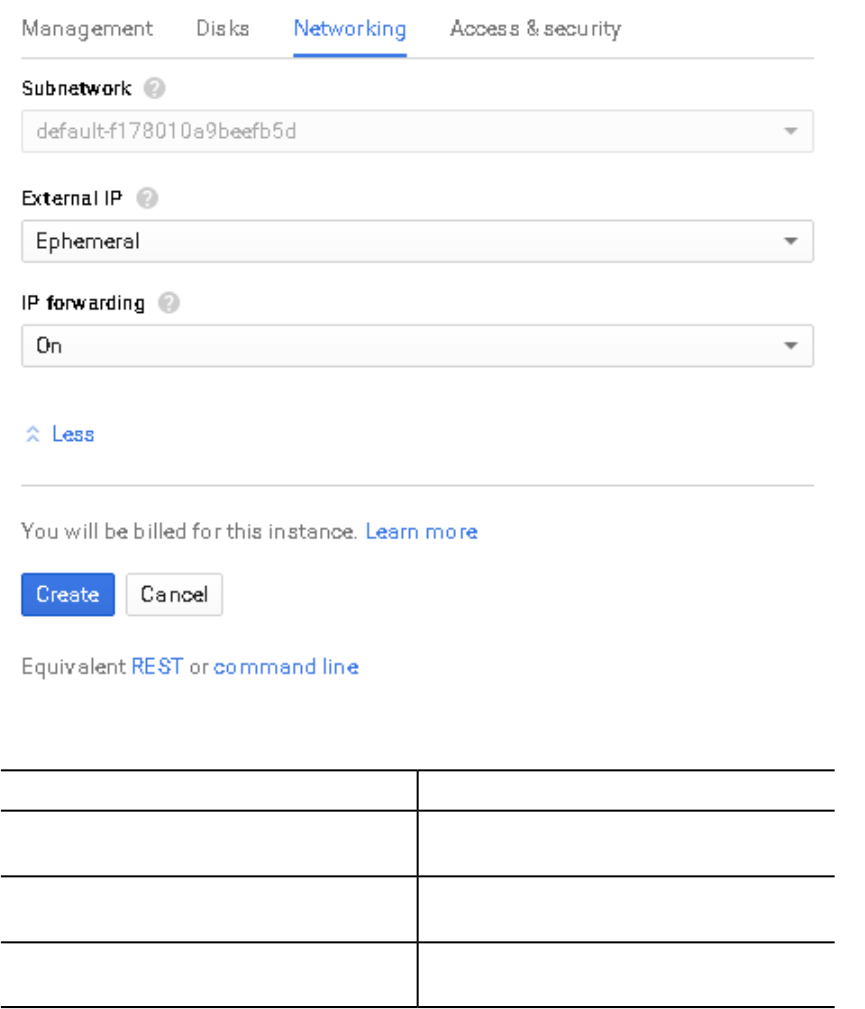Click the External IP help icon

pyautogui.click(x=146, y=199)
